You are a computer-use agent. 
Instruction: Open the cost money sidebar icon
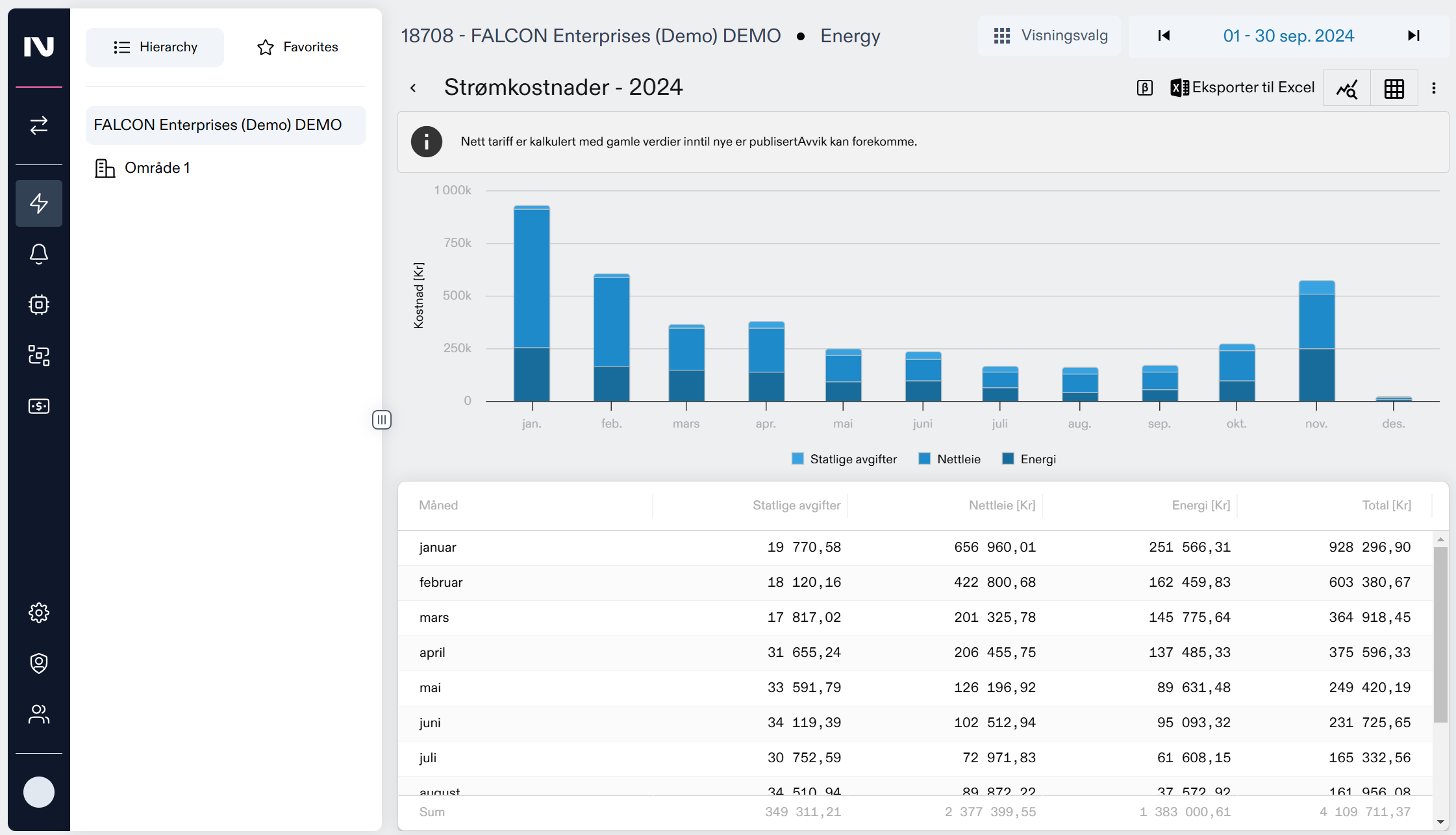tap(39, 406)
